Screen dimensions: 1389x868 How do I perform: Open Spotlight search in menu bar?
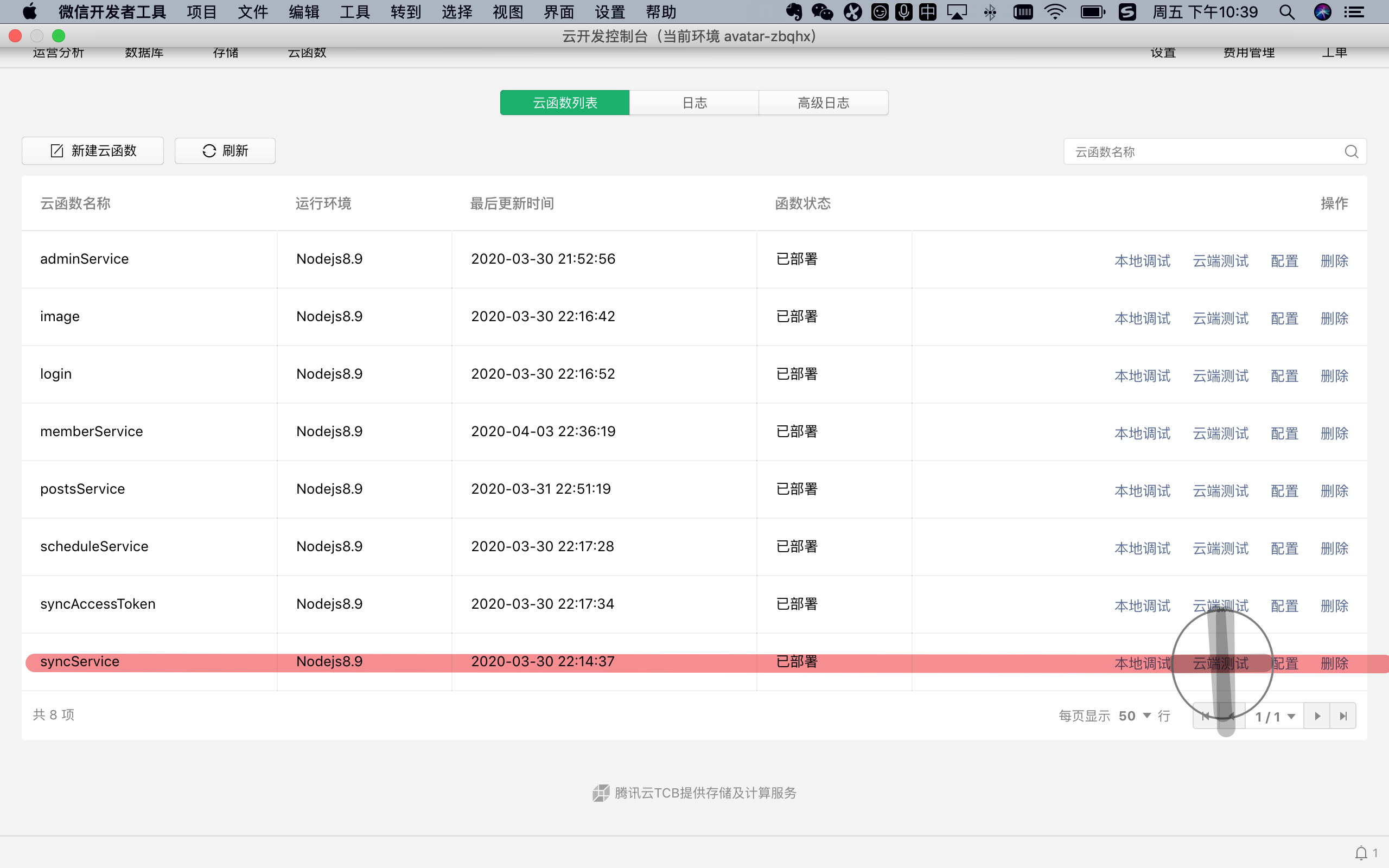tap(1287, 12)
